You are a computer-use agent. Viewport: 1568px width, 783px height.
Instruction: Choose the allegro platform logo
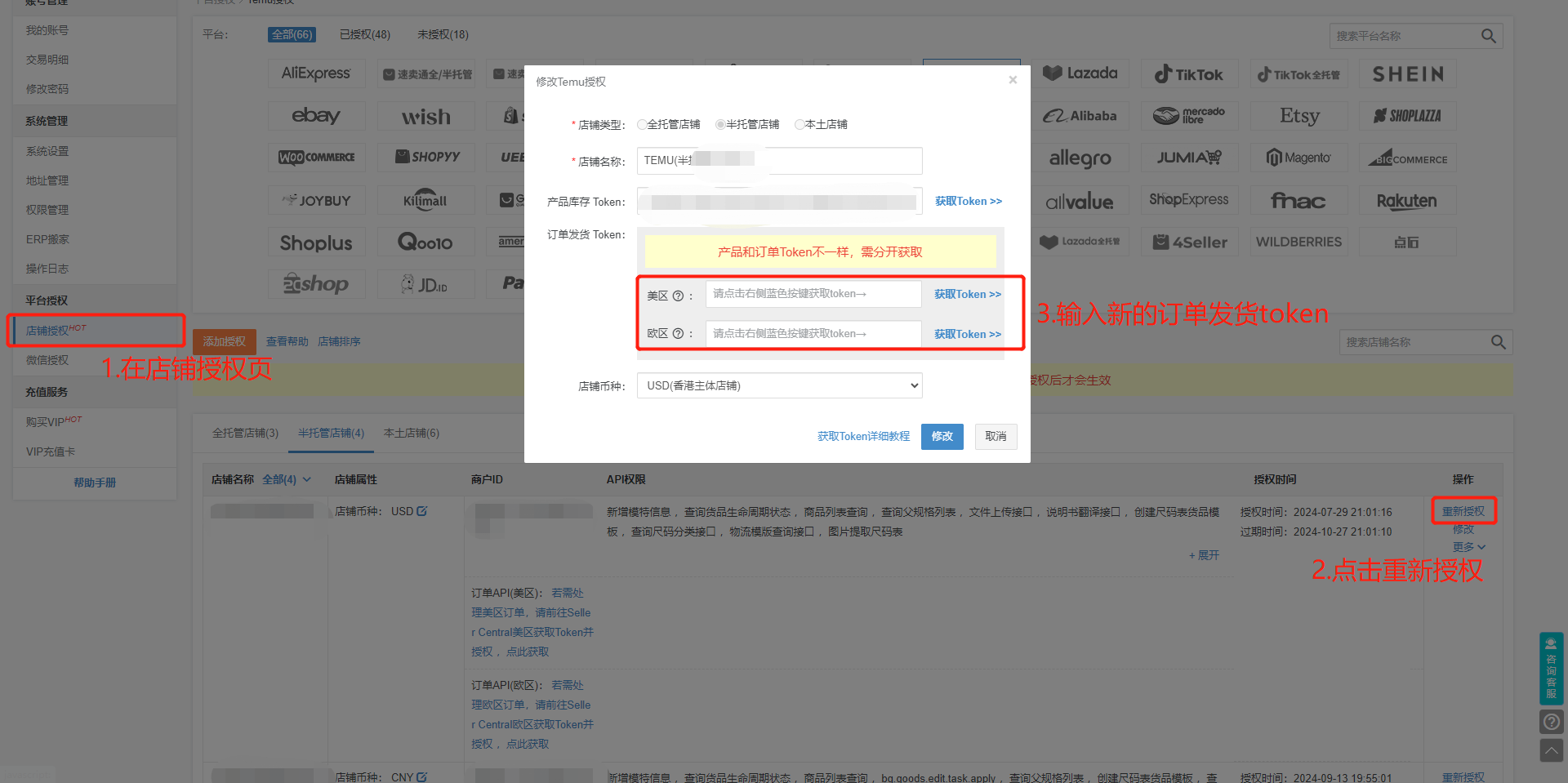click(x=1080, y=158)
